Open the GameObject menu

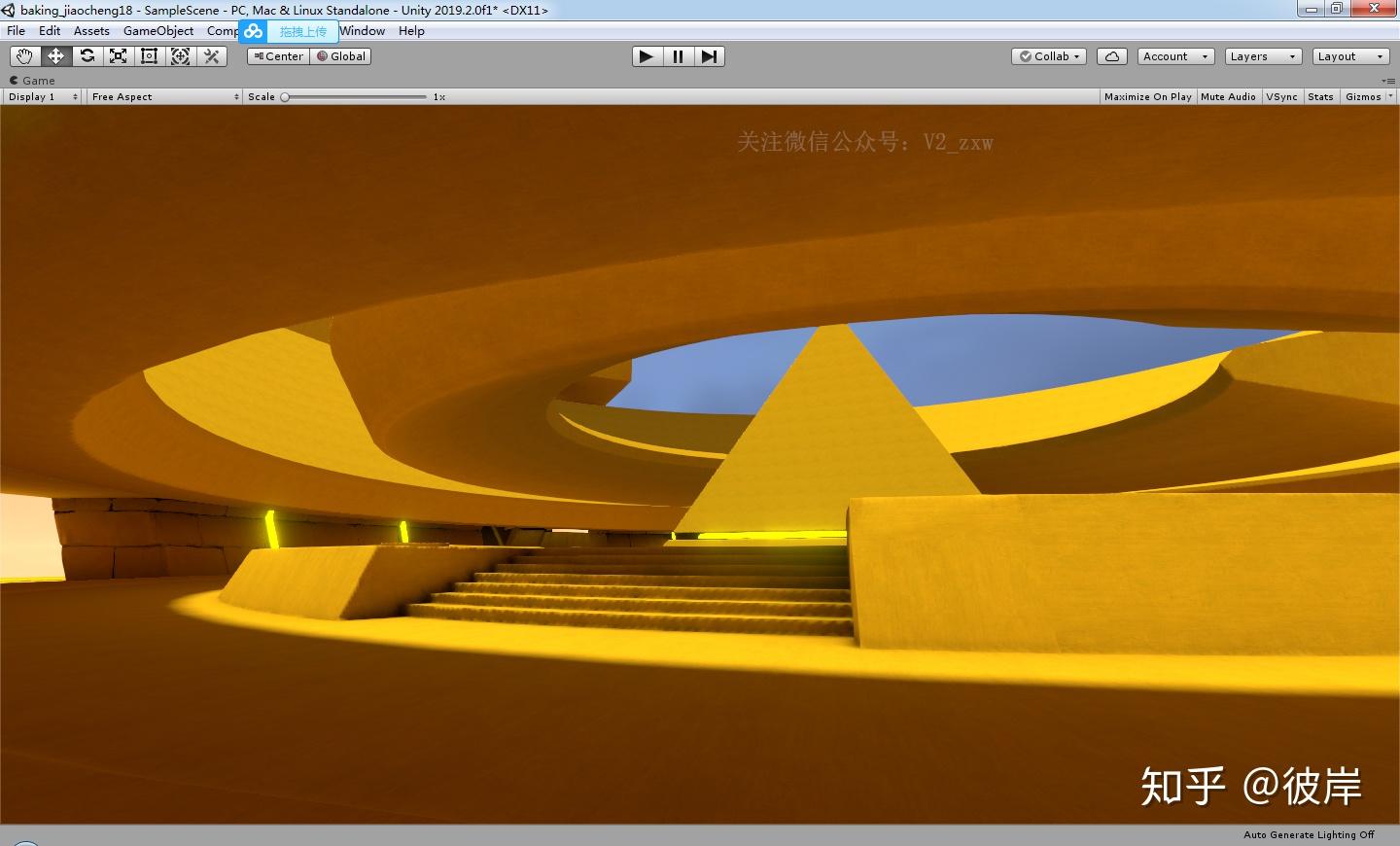tap(158, 31)
